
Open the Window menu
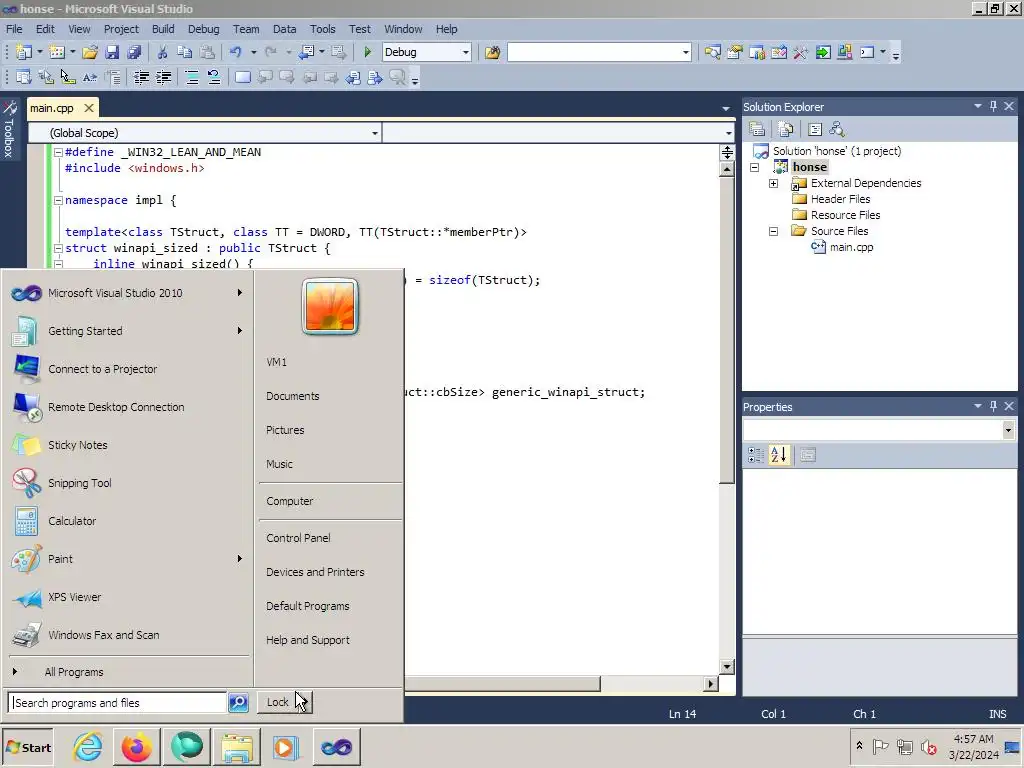coord(403,29)
